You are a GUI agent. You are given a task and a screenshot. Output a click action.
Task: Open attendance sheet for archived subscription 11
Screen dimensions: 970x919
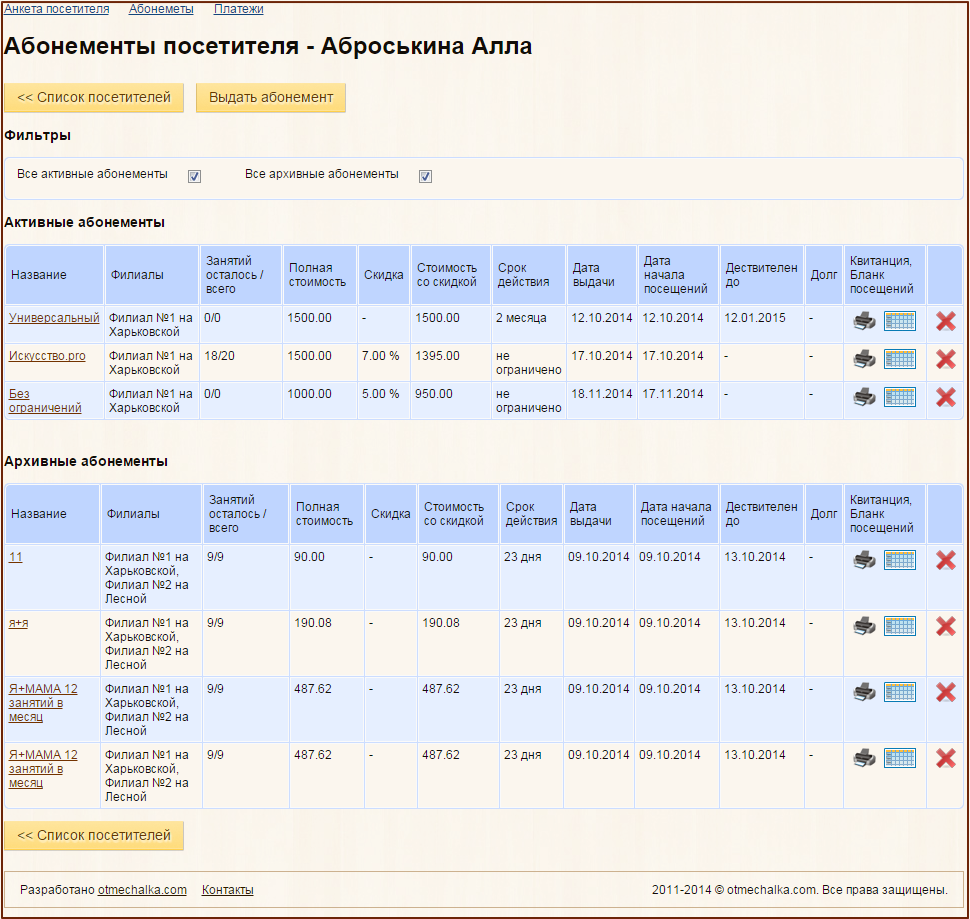pyautogui.click(x=899, y=560)
